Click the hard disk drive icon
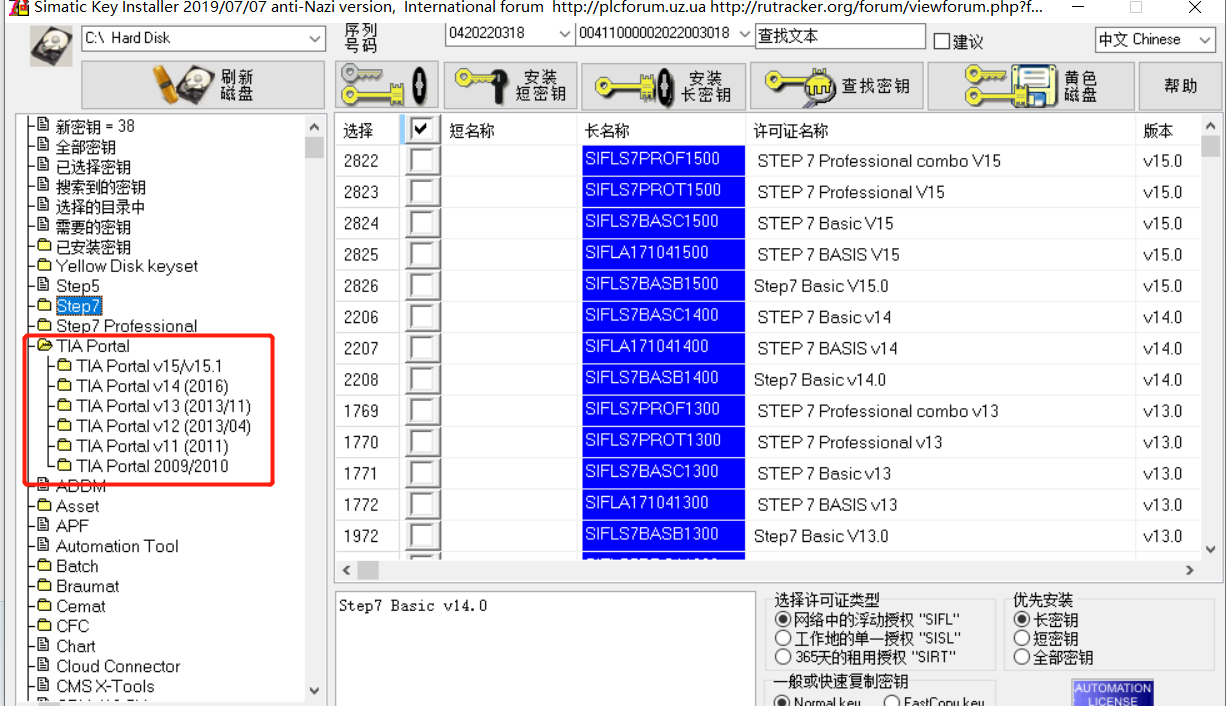1226x706 pixels. [50, 46]
